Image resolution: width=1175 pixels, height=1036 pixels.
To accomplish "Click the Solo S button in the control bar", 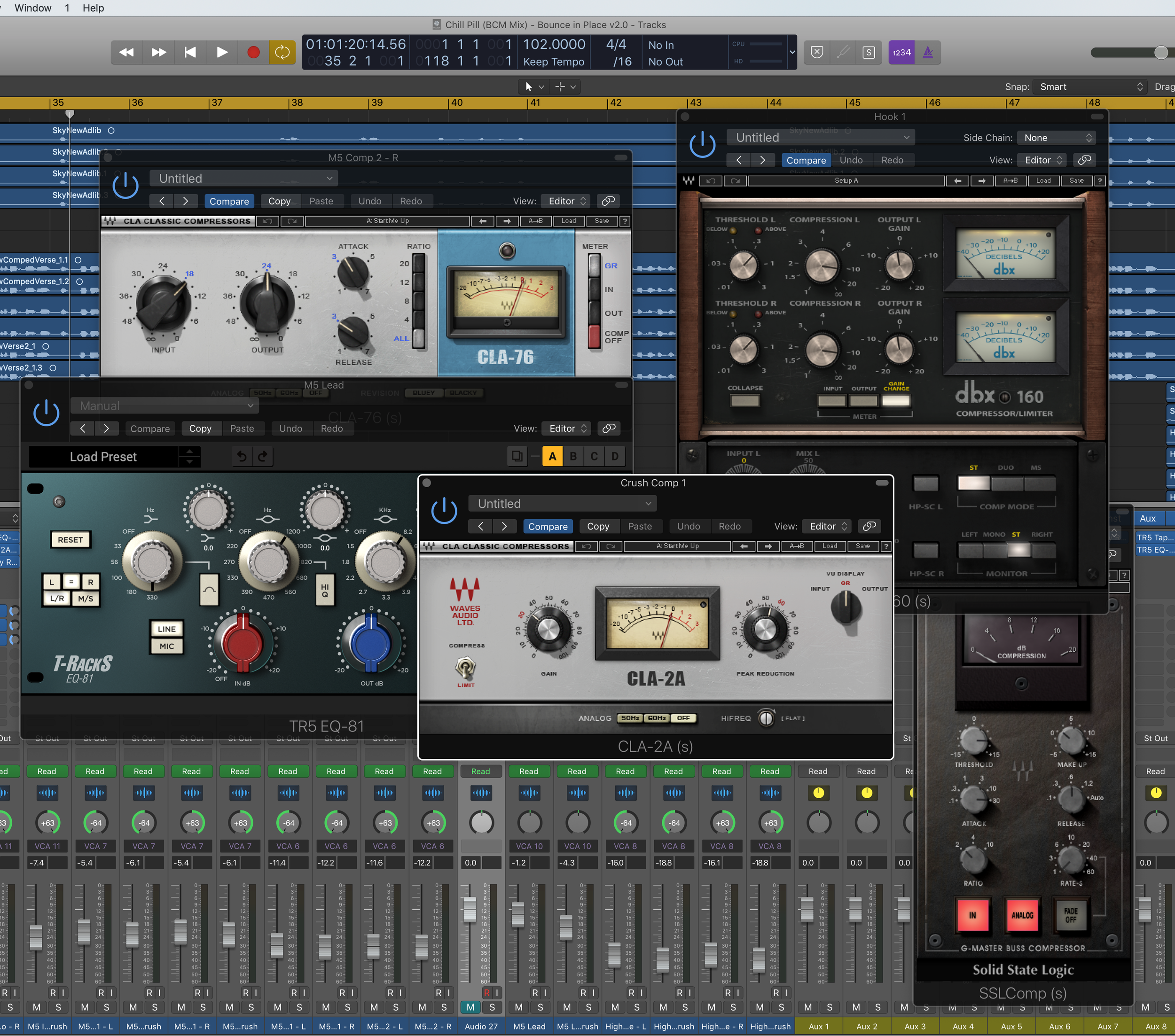I will point(869,52).
